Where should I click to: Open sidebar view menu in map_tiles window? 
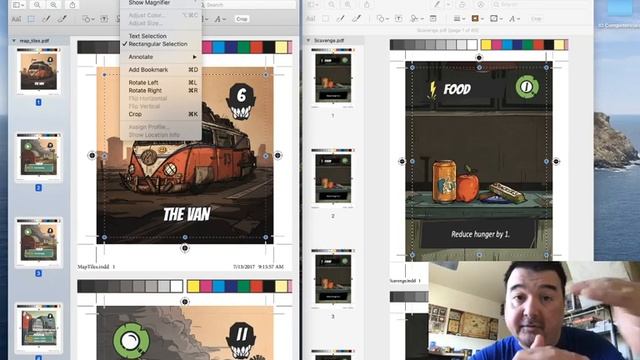18,5
